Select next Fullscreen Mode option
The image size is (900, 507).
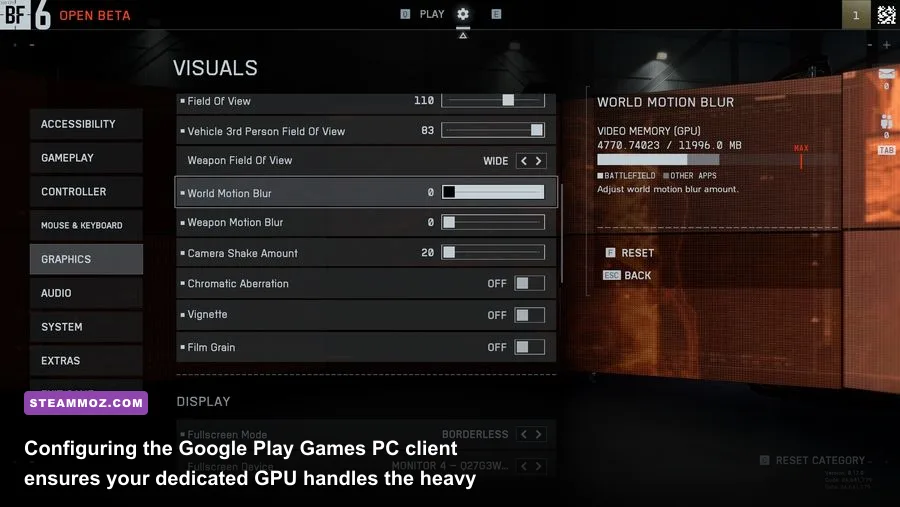click(x=538, y=435)
